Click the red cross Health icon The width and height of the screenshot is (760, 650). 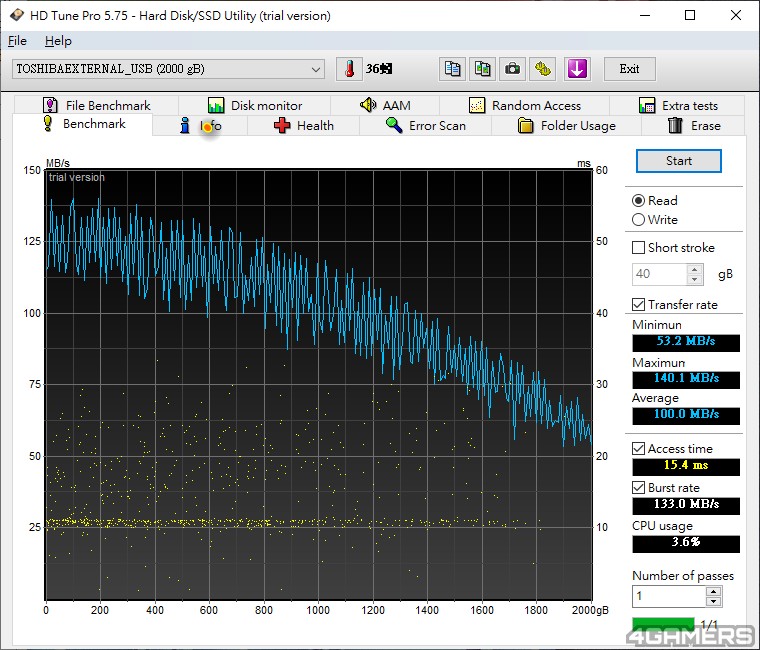282,126
